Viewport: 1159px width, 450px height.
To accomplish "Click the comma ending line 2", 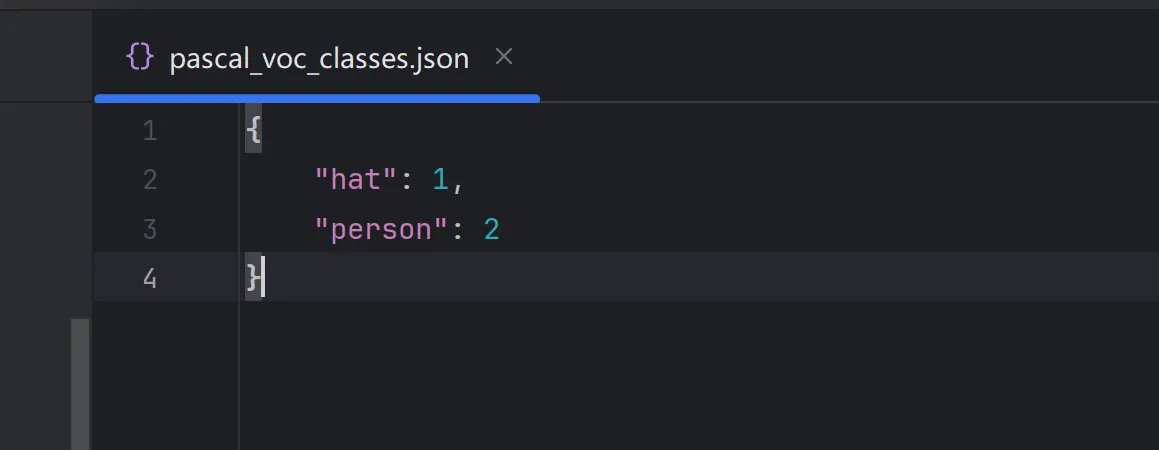I will pos(458,182).
